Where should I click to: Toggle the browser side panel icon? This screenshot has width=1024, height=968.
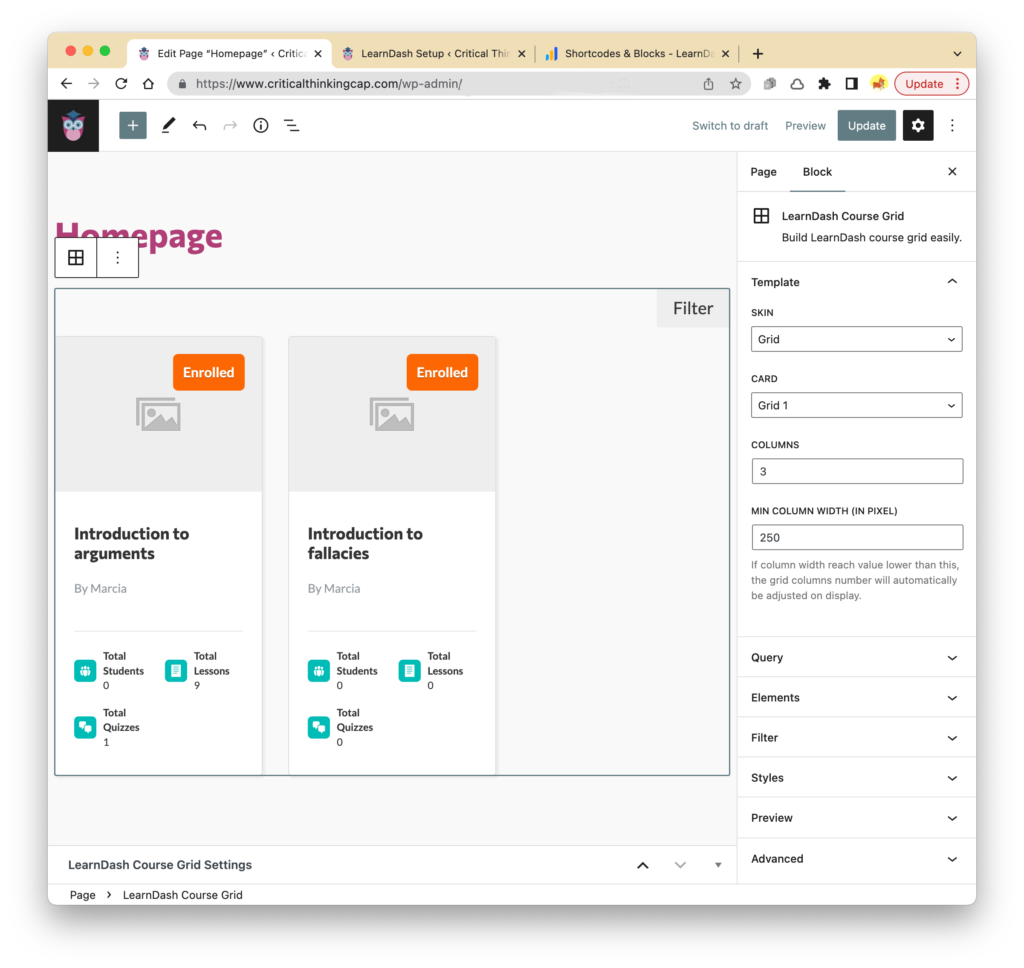(852, 84)
